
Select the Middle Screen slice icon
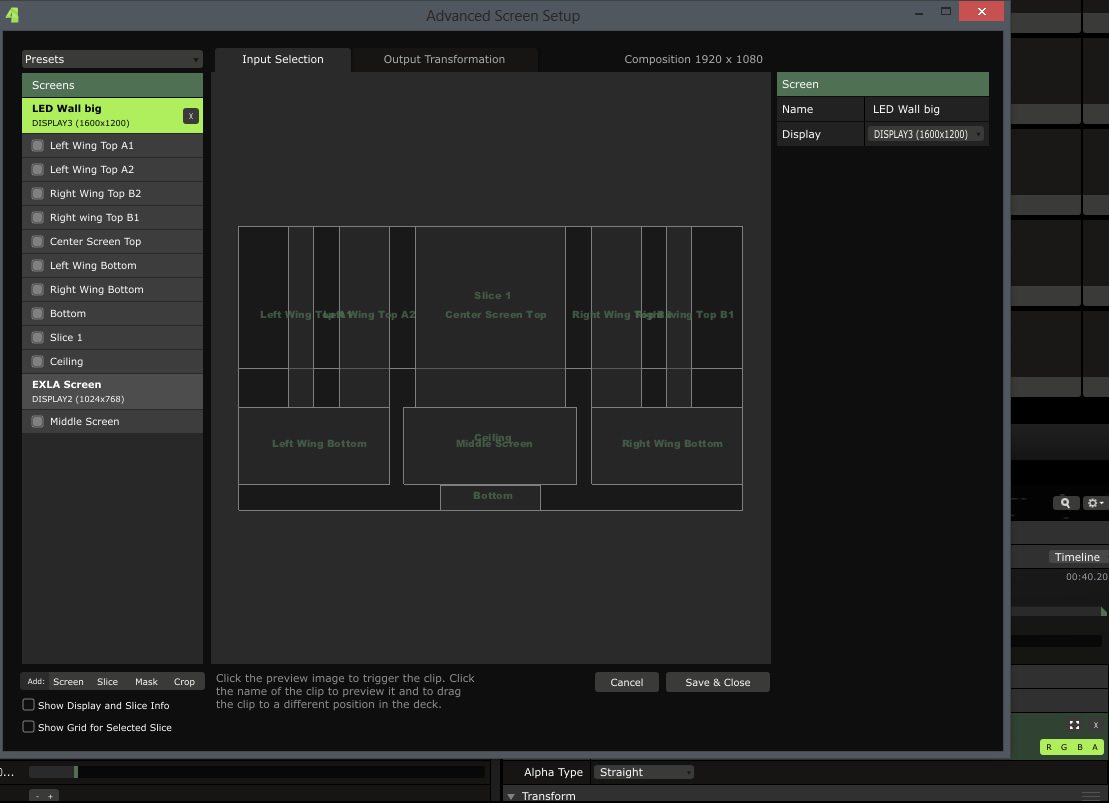click(x=38, y=422)
